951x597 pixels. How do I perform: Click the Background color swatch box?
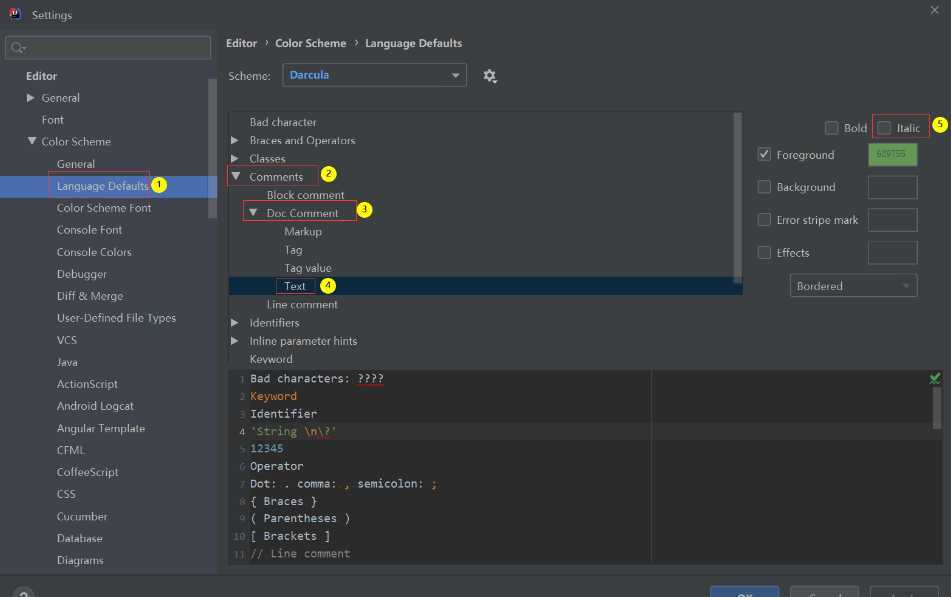coord(892,187)
